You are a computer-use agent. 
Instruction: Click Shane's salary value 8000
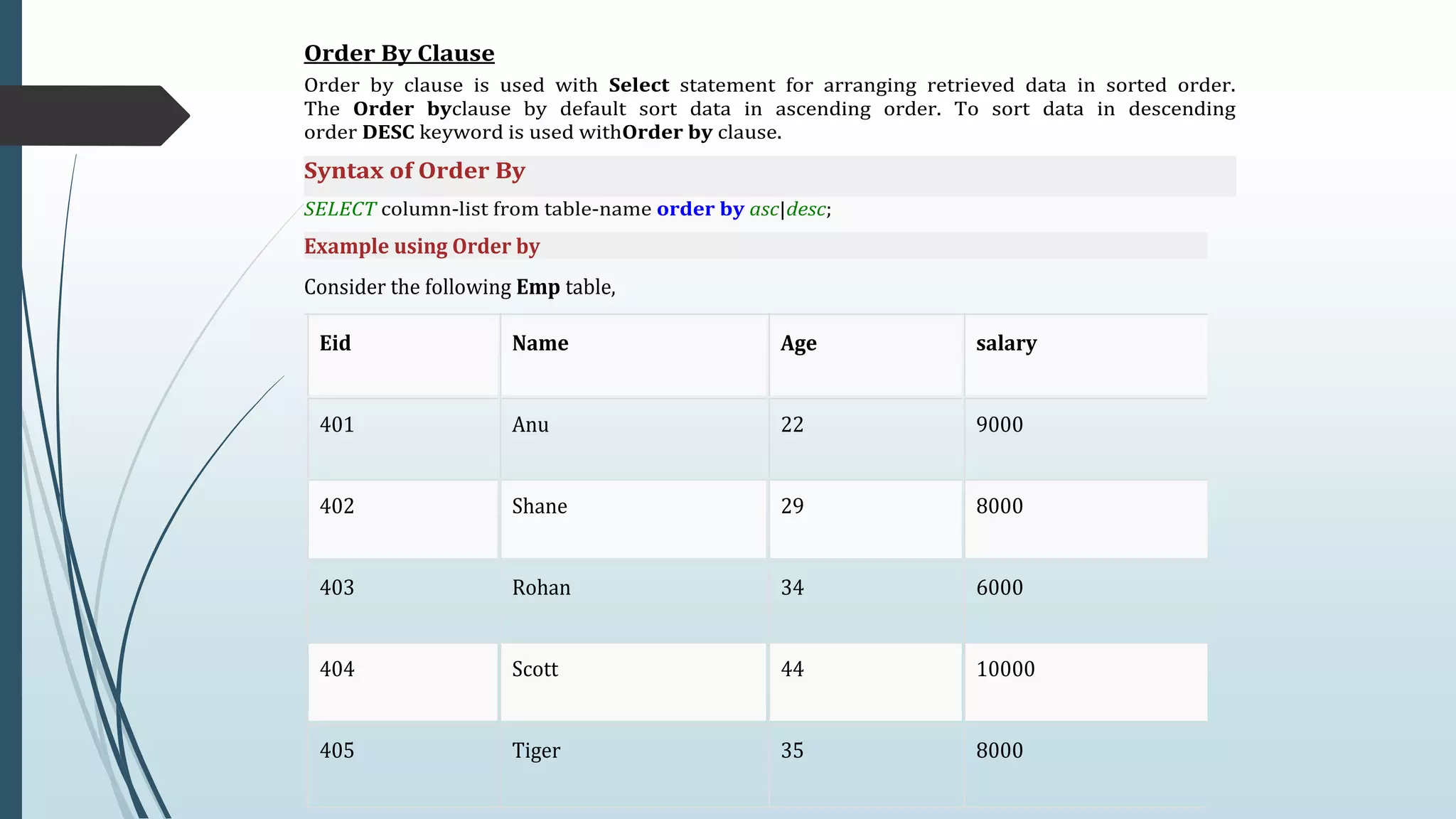1000,507
